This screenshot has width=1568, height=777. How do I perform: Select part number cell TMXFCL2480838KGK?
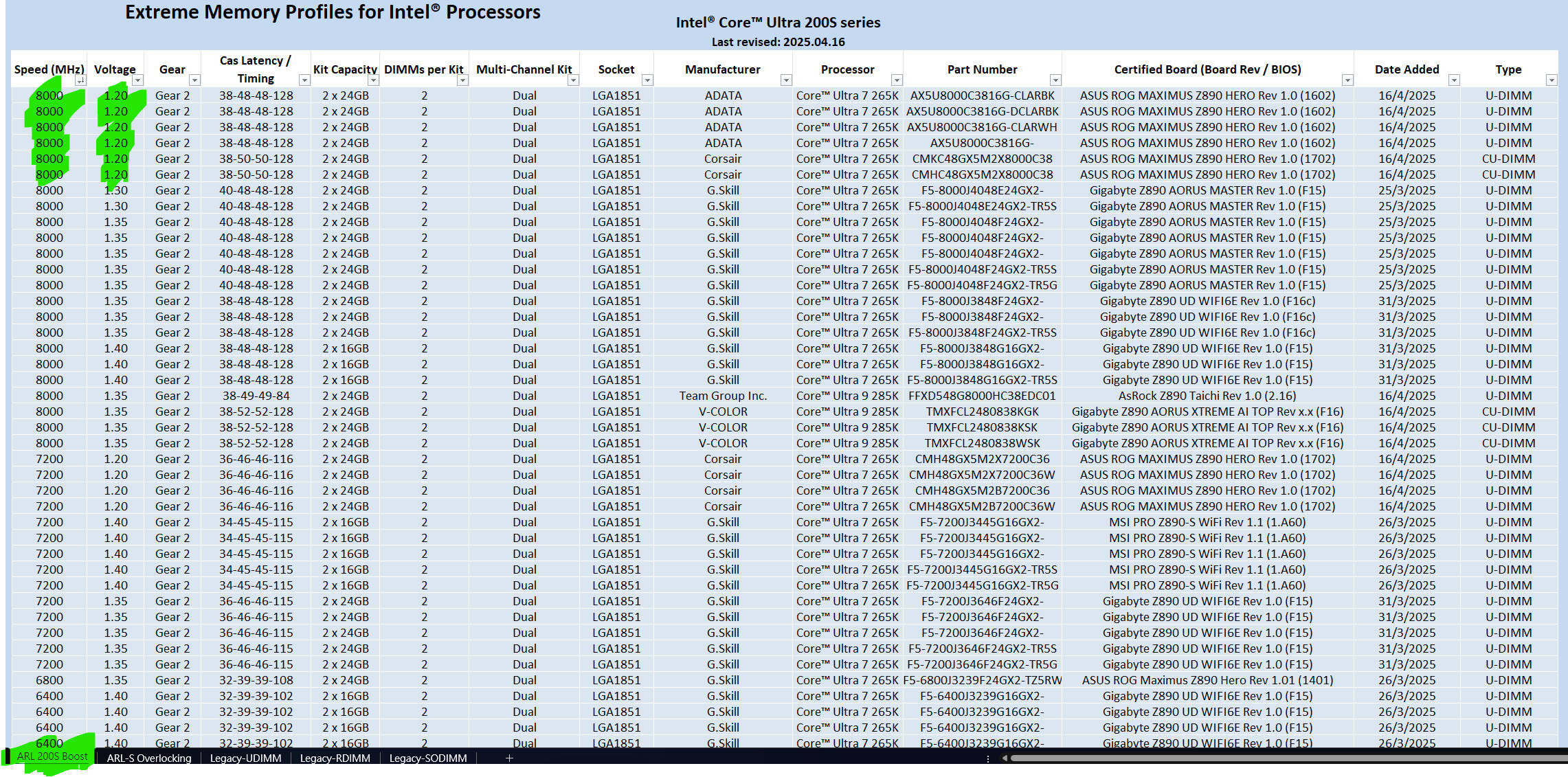click(982, 412)
